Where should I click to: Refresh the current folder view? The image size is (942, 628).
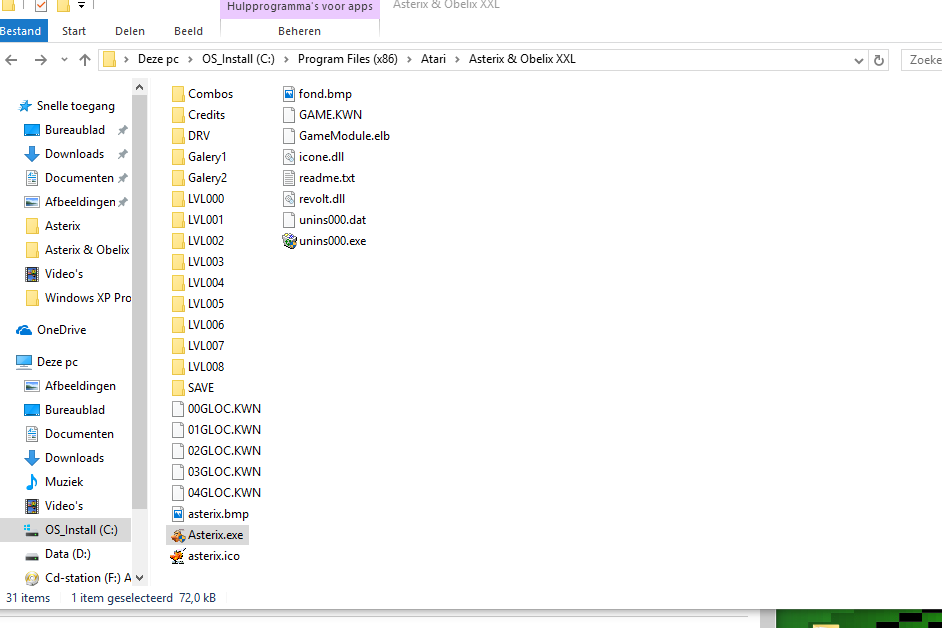tap(878, 60)
